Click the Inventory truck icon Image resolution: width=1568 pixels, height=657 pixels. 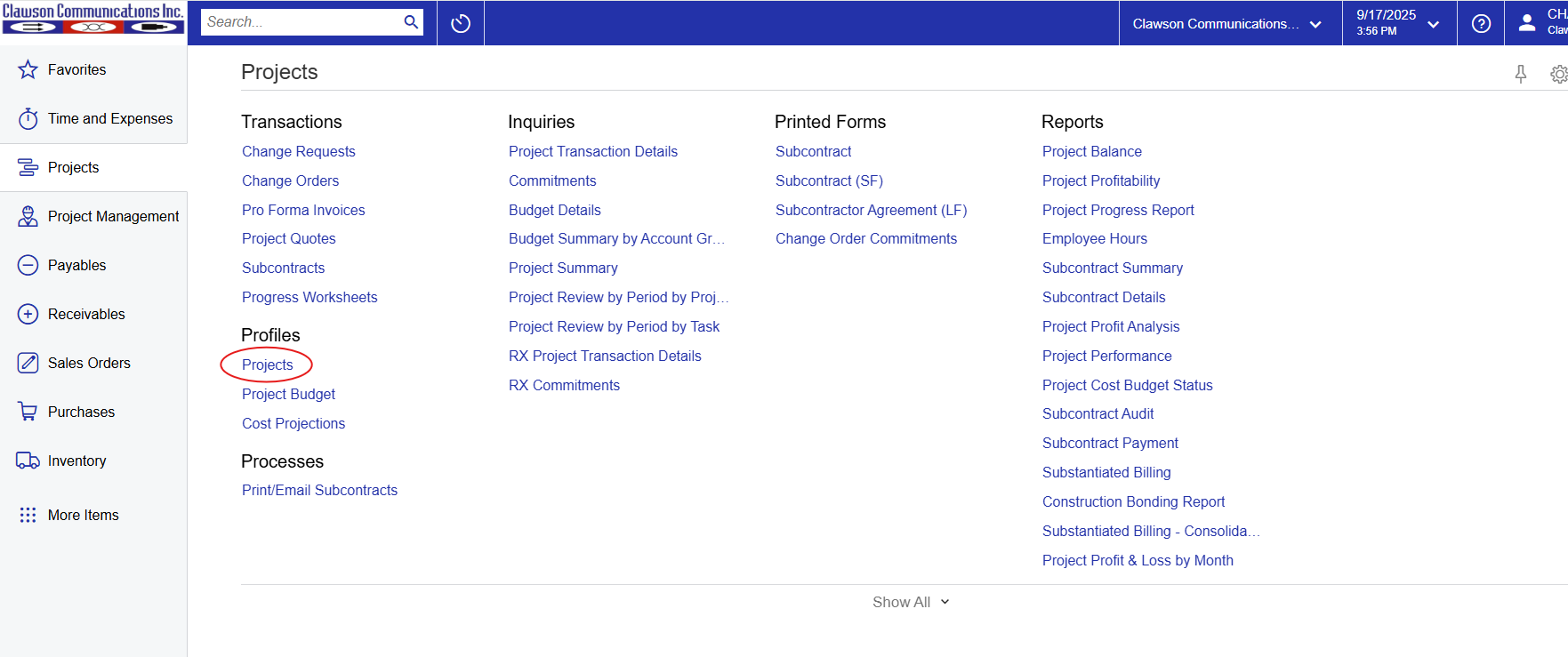coord(28,461)
